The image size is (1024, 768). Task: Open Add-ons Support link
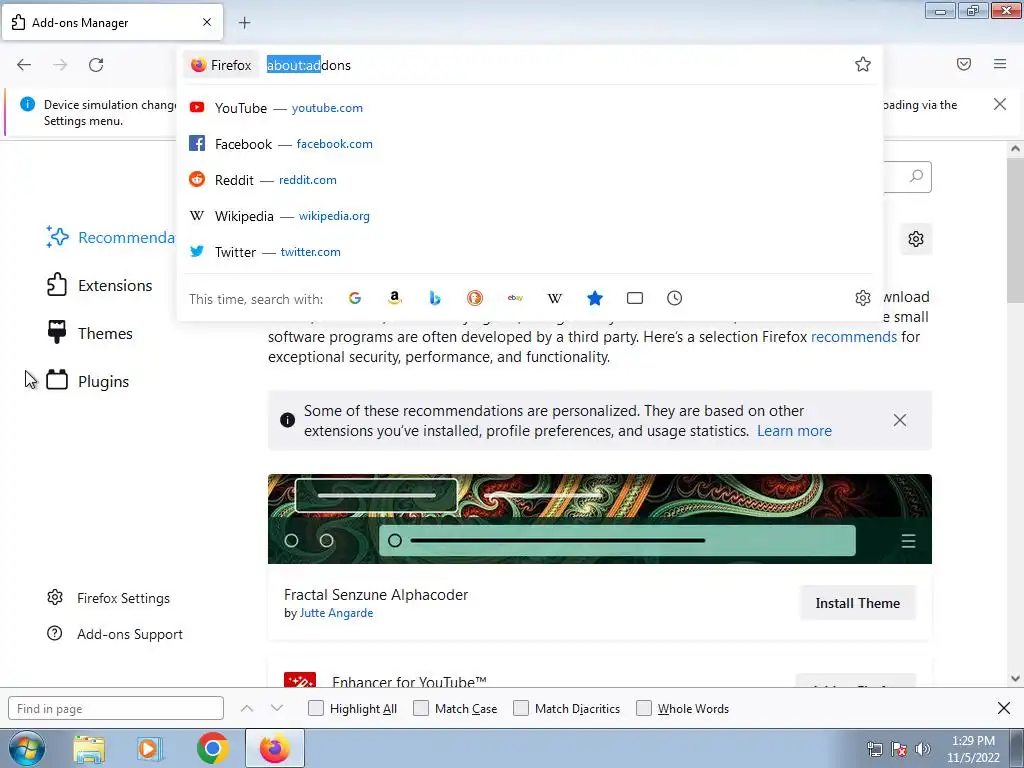(x=115, y=634)
